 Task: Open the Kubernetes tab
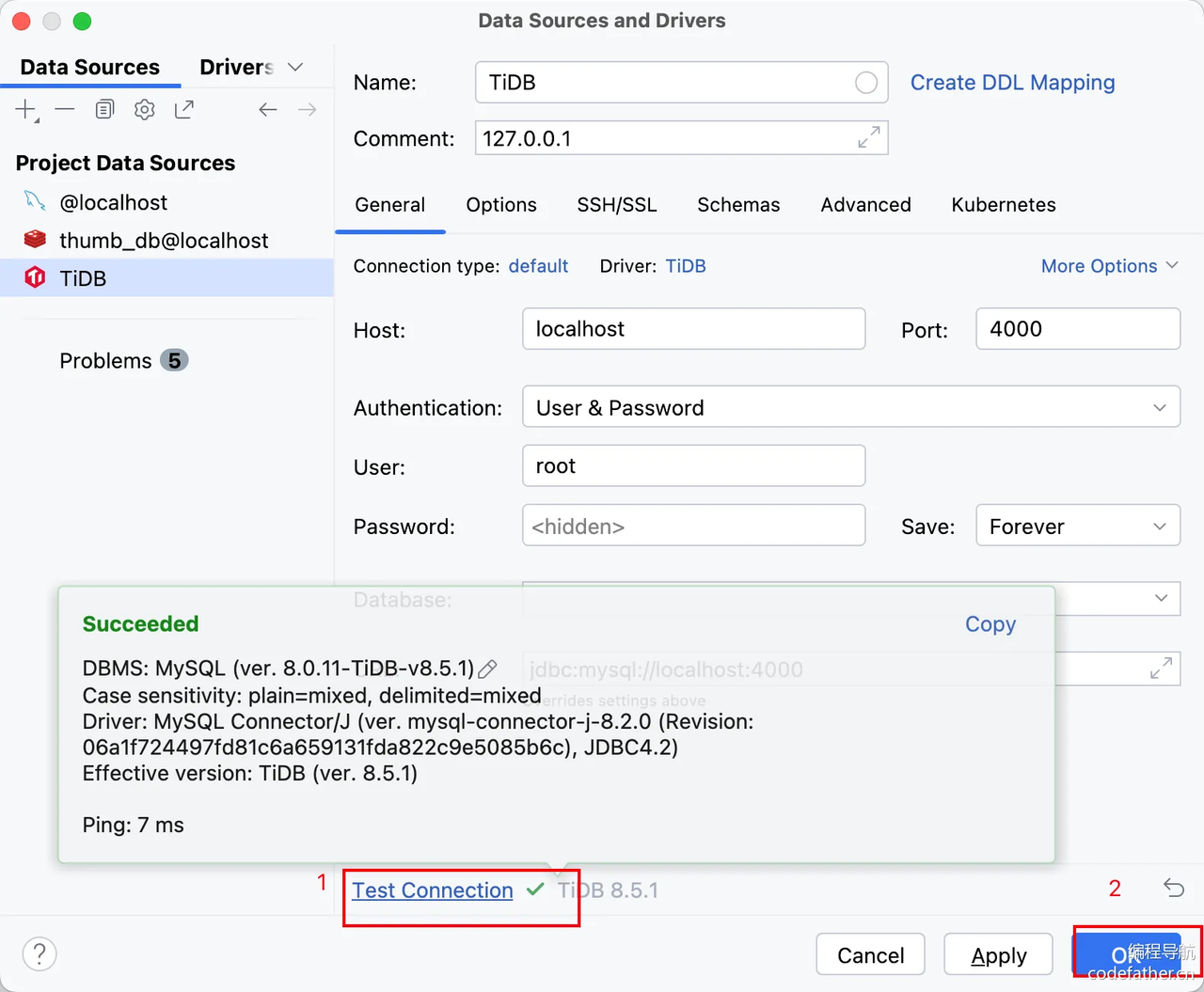point(1004,205)
